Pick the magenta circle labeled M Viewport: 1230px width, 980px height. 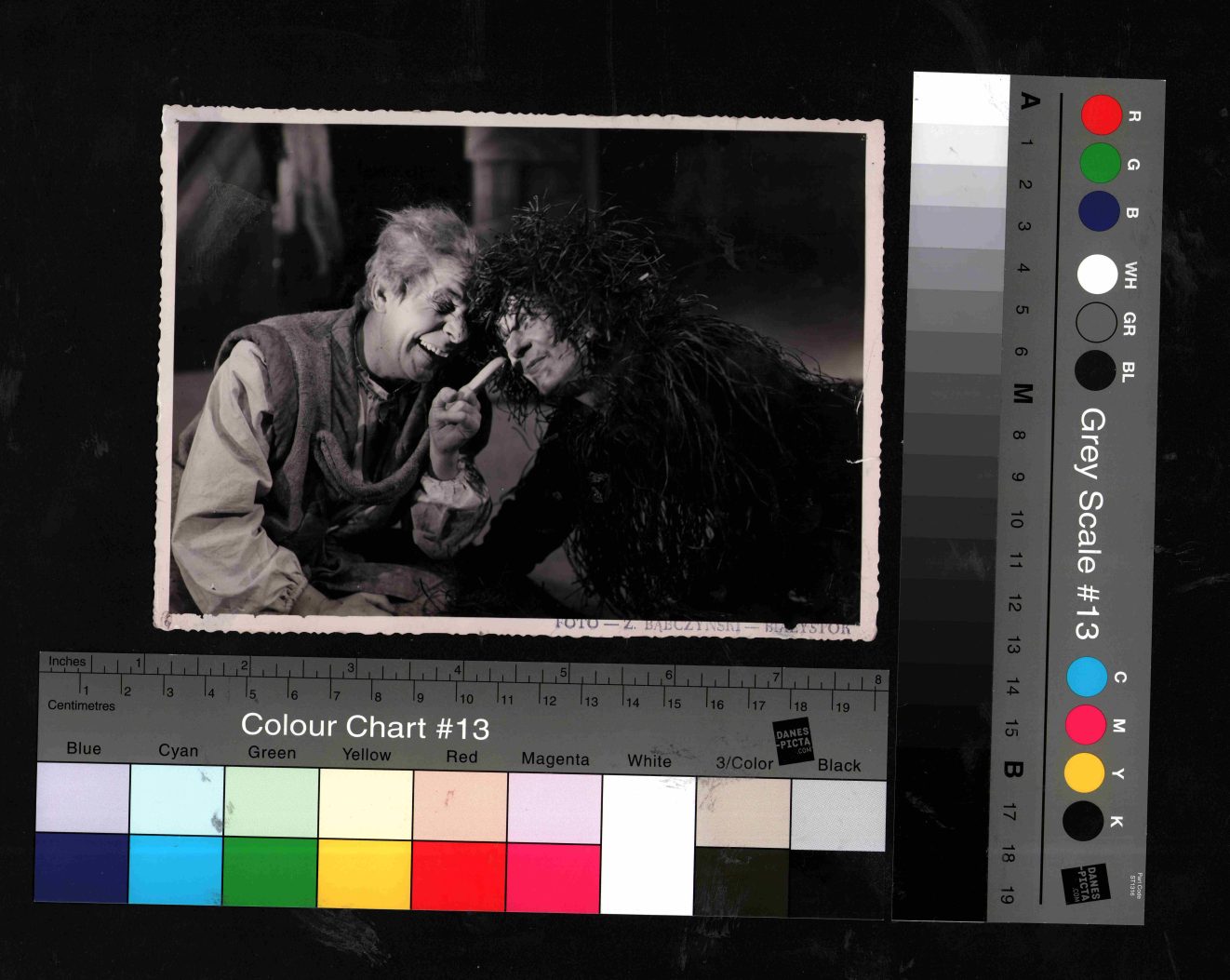(1085, 725)
